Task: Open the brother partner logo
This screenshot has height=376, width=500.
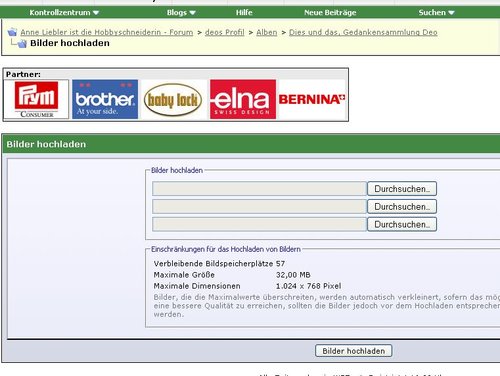Action: (x=105, y=99)
